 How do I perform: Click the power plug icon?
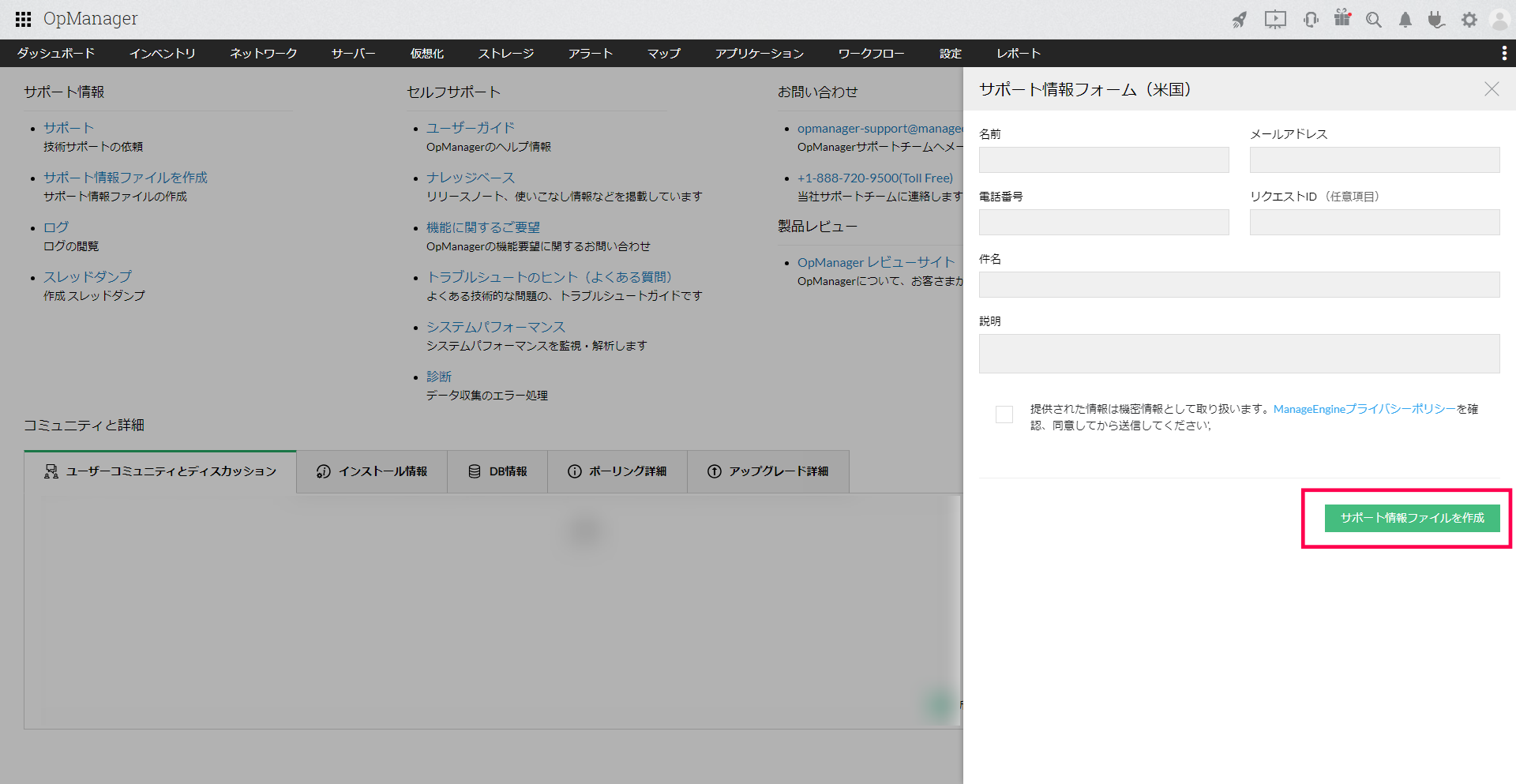pyautogui.click(x=1436, y=20)
